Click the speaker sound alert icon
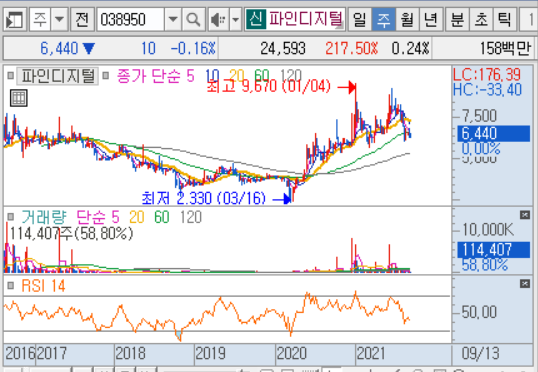Image resolution: width=538 pixels, height=372 pixels. pos(219,20)
